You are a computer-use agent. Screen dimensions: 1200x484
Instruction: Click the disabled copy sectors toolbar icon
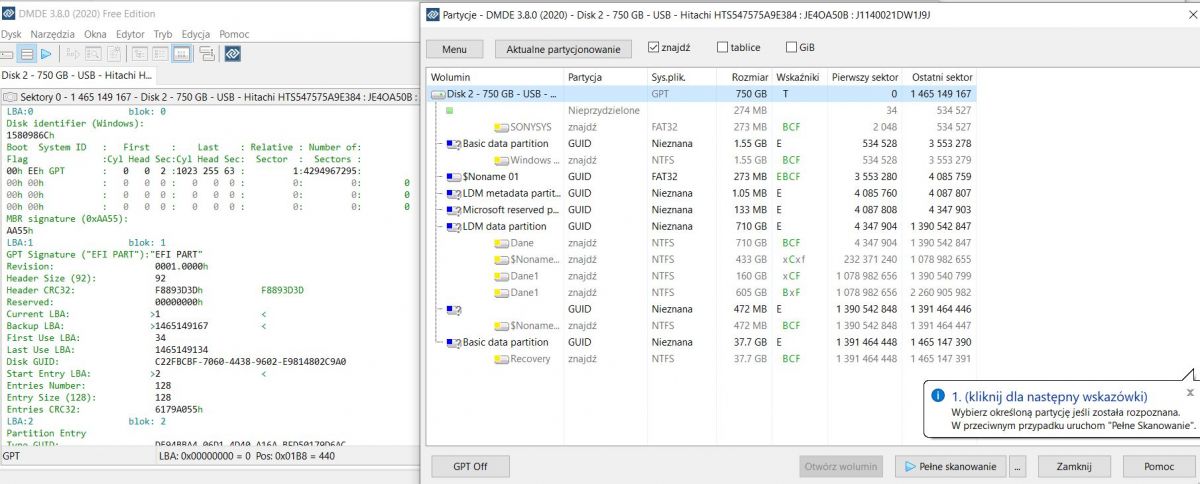click(72, 54)
